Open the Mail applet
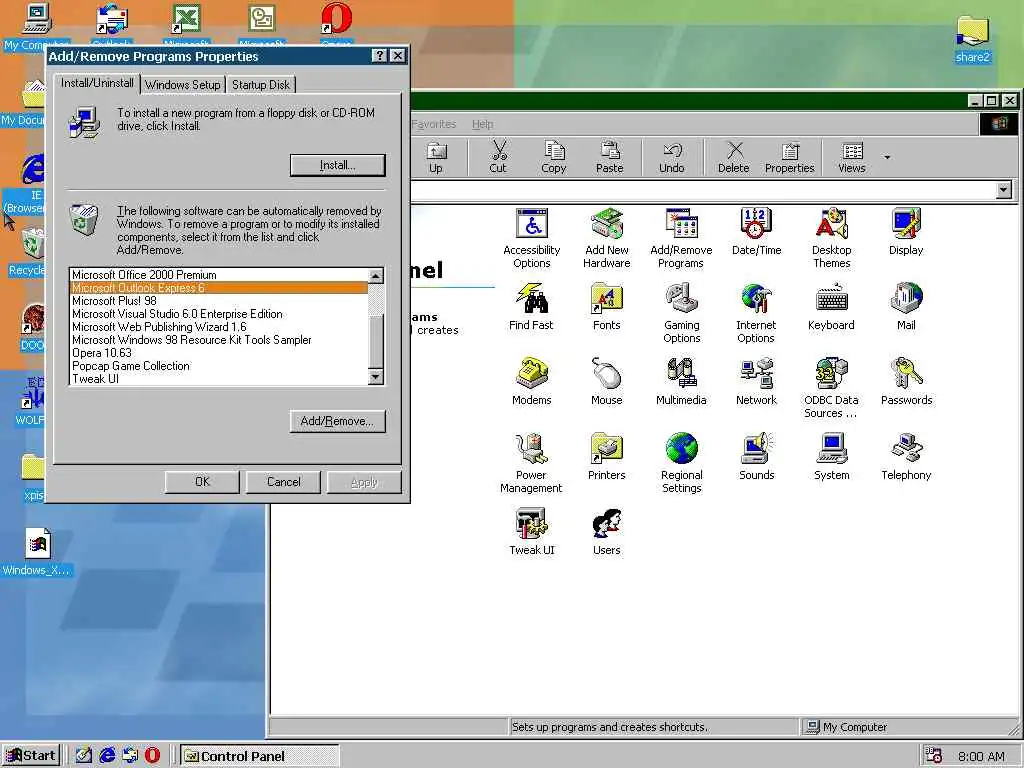Screen dimensions: 1024x768 (906, 307)
